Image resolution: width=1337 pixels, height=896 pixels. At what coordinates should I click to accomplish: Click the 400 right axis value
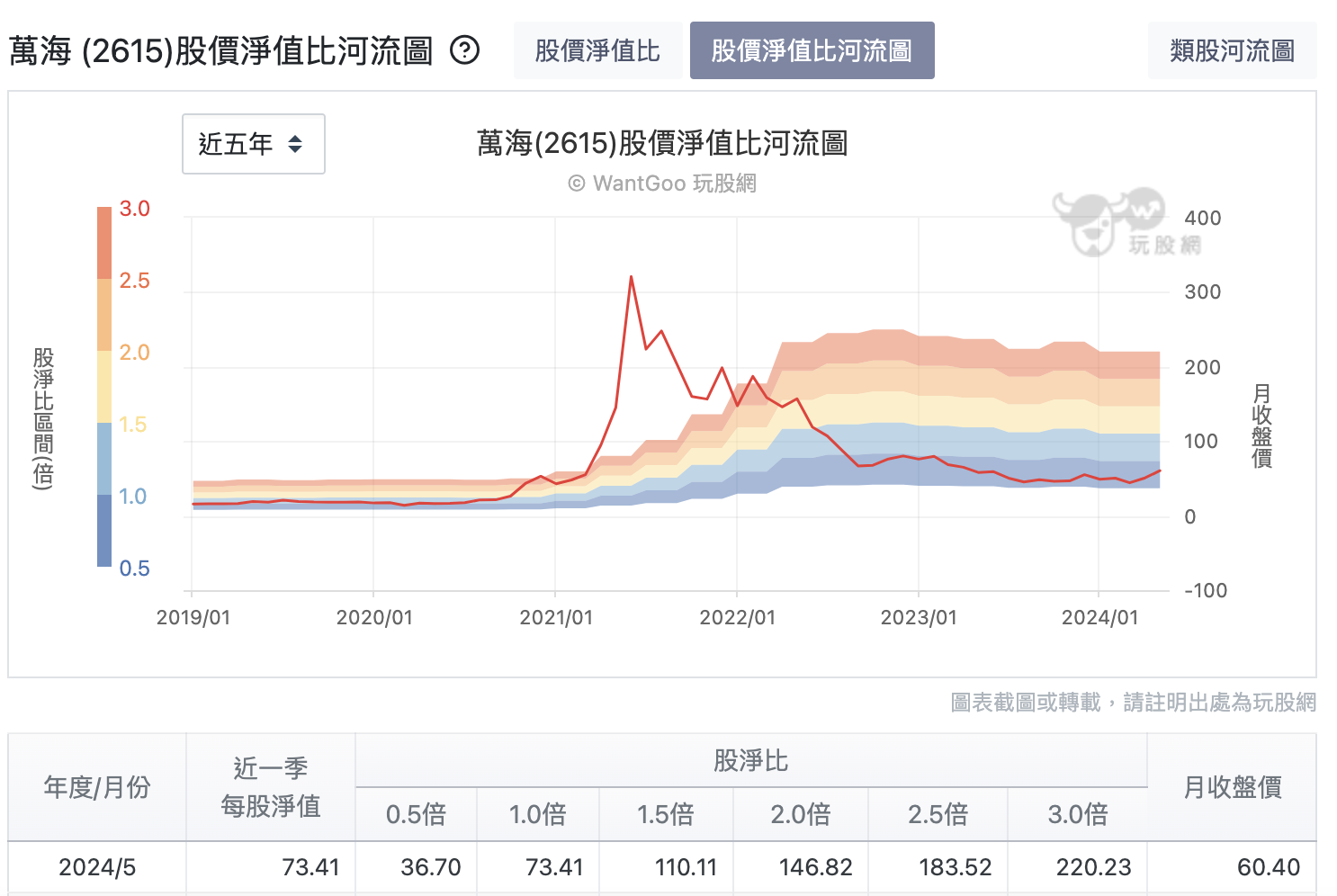coord(1203,218)
